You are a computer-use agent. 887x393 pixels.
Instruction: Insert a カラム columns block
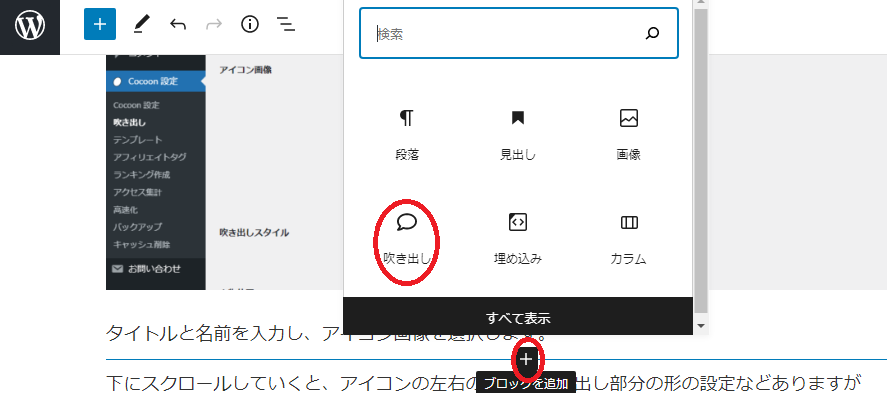click(x=628, y=240)
